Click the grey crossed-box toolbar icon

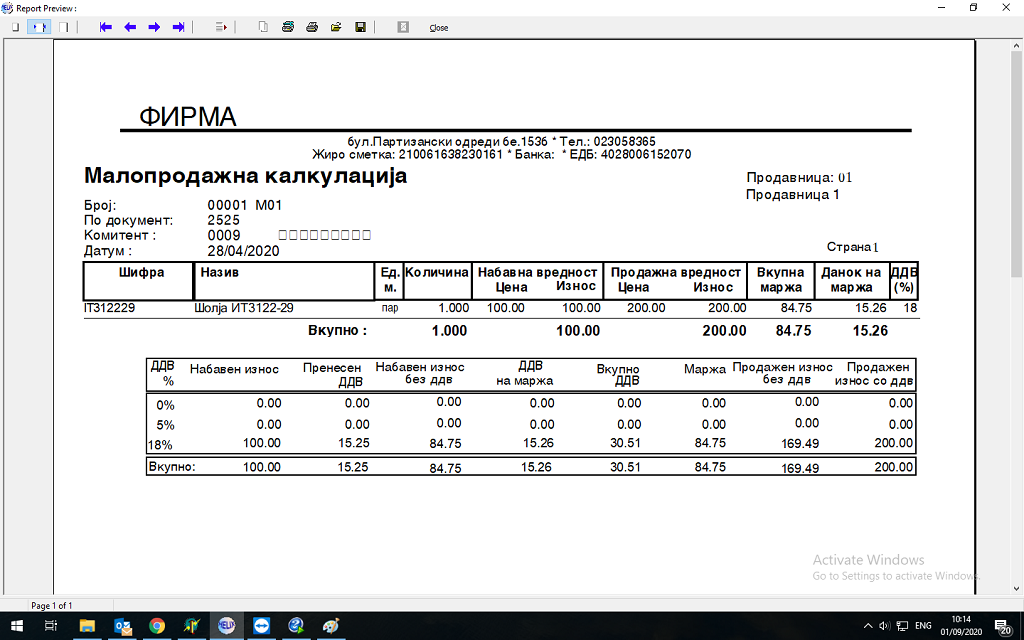[x=403, y=27]
